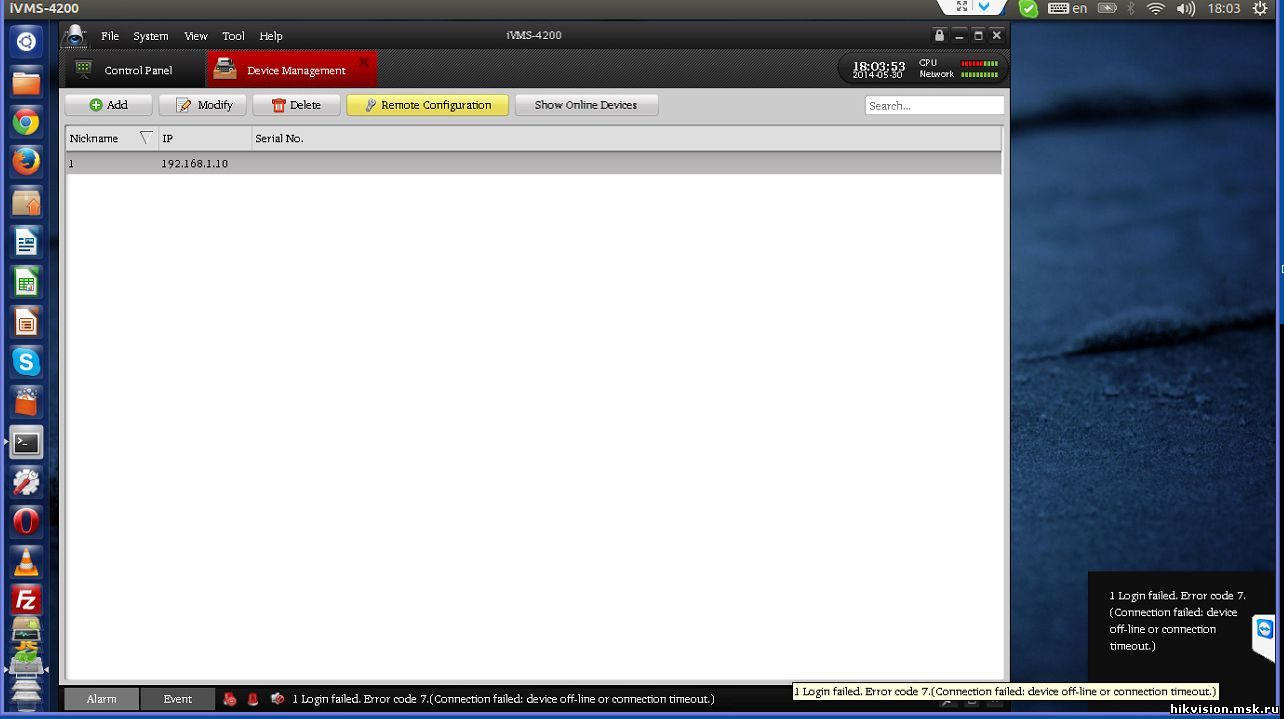Click the blue chevron dropdown in top panel
Screen dimensions: 1284x719
pos(985,7)
